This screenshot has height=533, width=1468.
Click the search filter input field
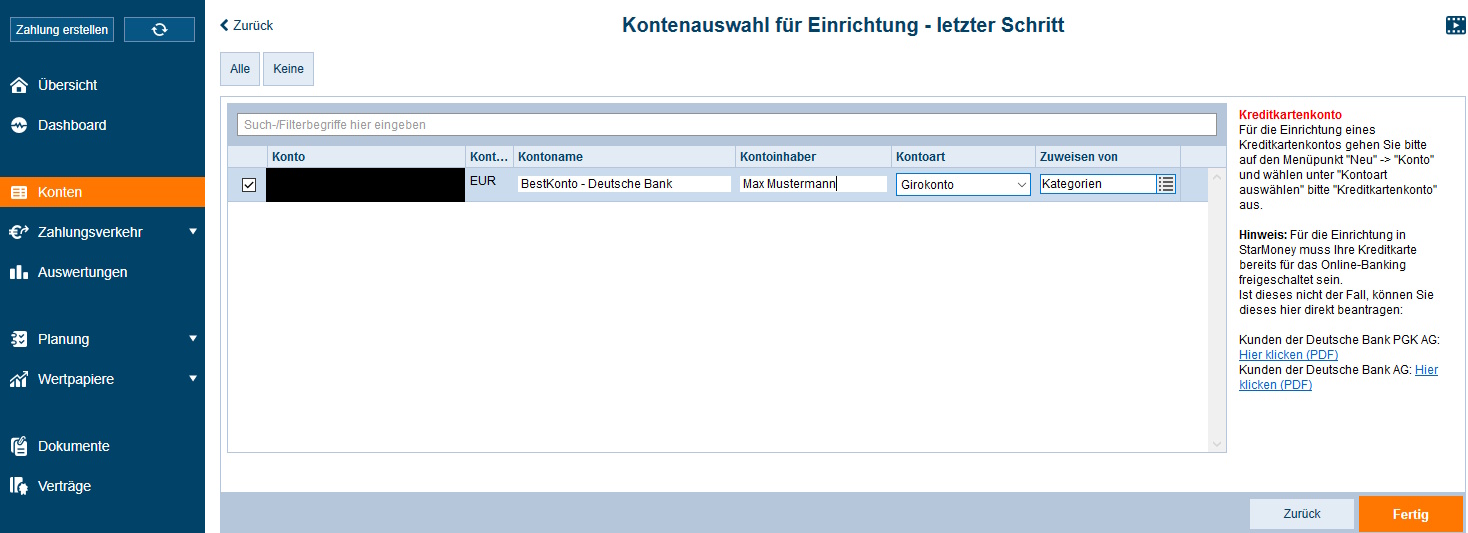[x=726, y=125]
